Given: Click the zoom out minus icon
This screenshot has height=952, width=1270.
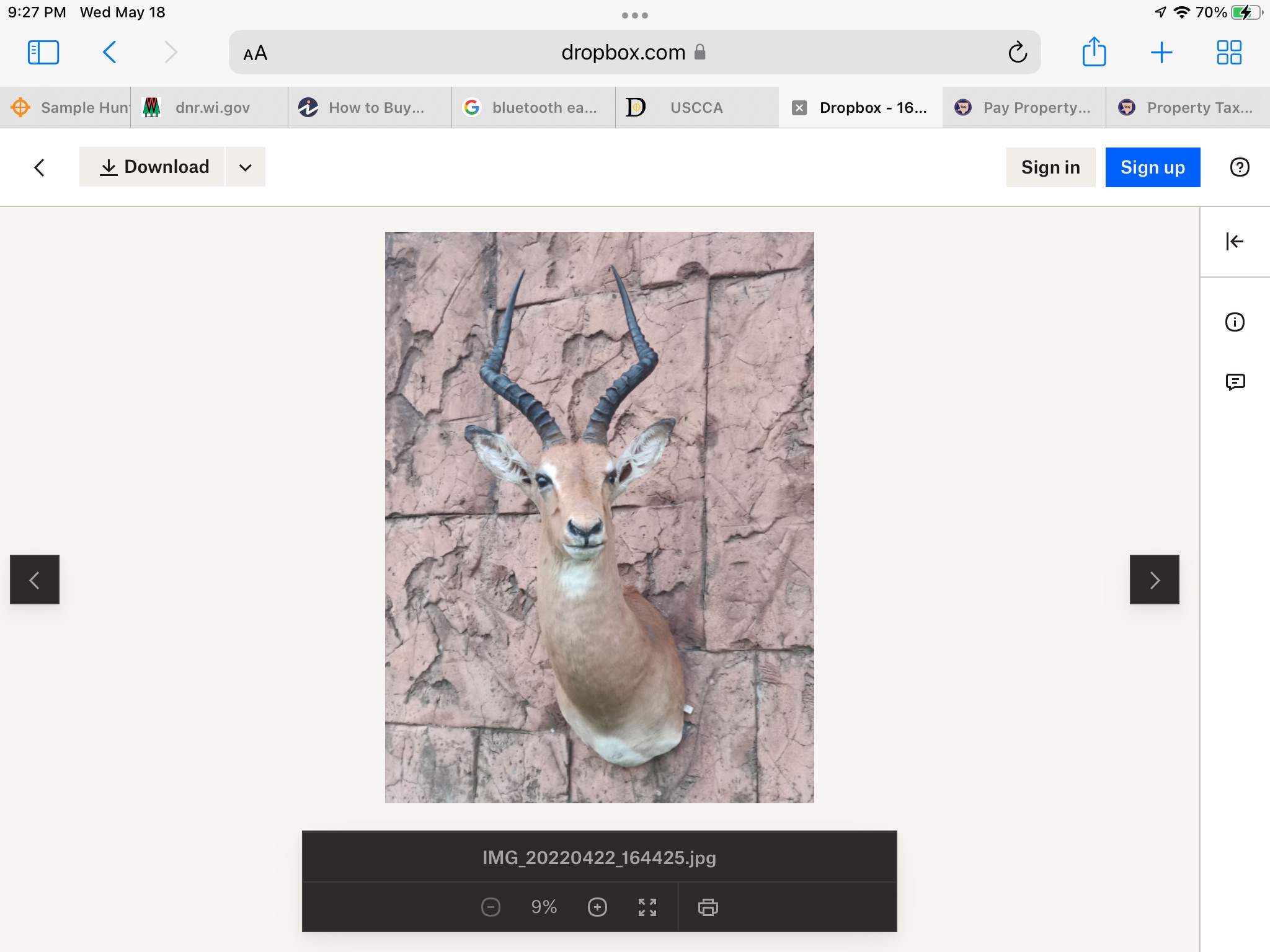Looking at the screenshot, I should click(x=491, y=907).
